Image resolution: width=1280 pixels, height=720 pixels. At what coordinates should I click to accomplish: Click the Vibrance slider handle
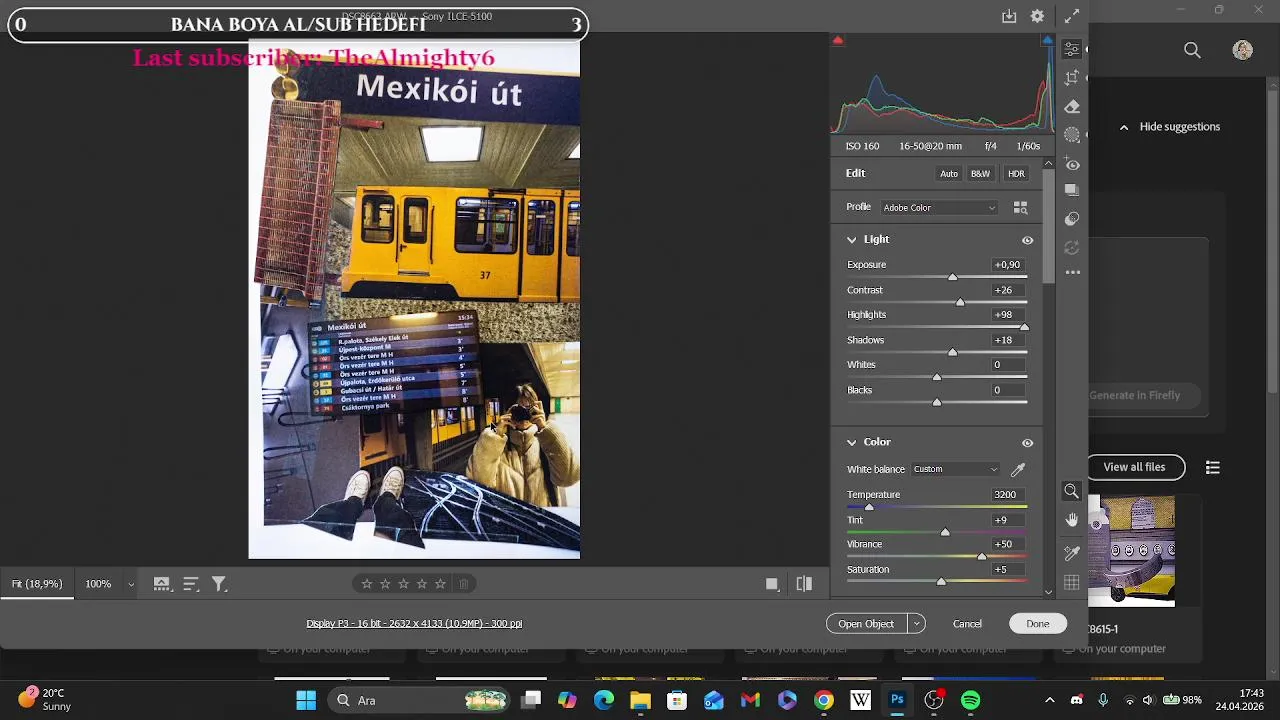pyautogui.click(x=982, y=556)
